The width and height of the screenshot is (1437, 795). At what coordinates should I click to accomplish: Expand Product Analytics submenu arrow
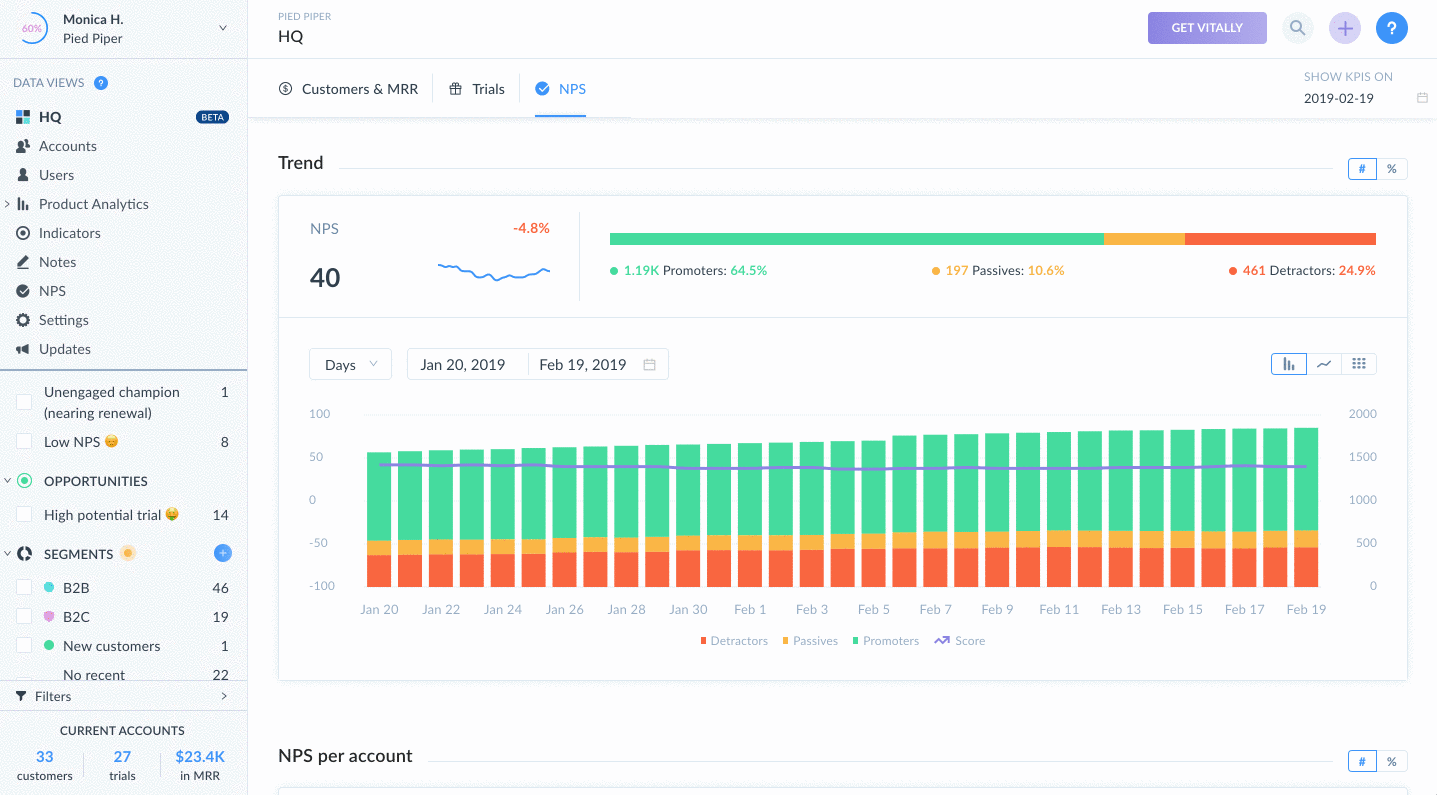point(7,204)
